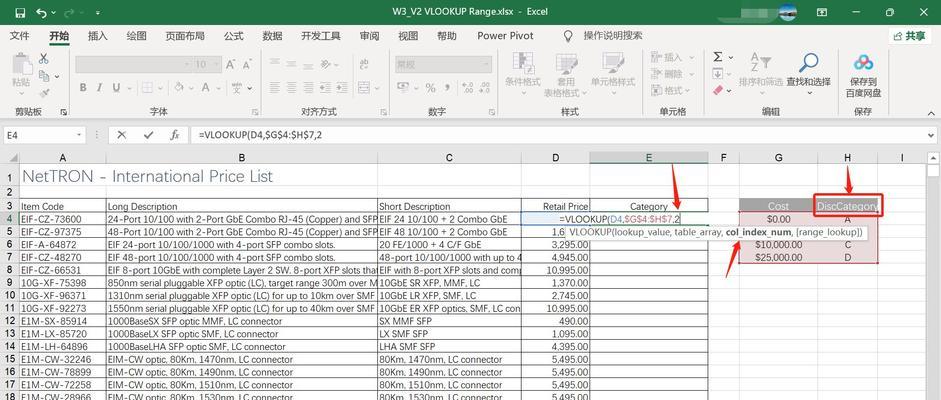Image resolution: width=941 pixels, height=400 pixels.
Task: Open the Name Box dropdown
Action: click(x=79, y=136)
